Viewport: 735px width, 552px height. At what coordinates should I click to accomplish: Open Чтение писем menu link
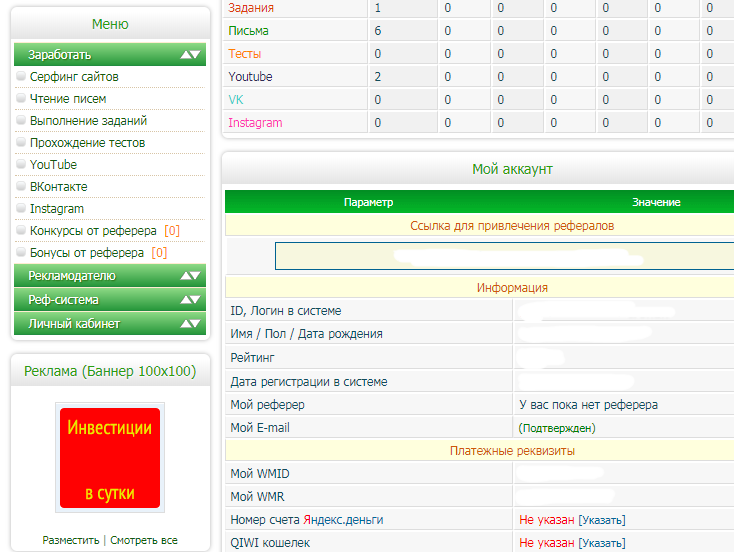pos(68,99)
